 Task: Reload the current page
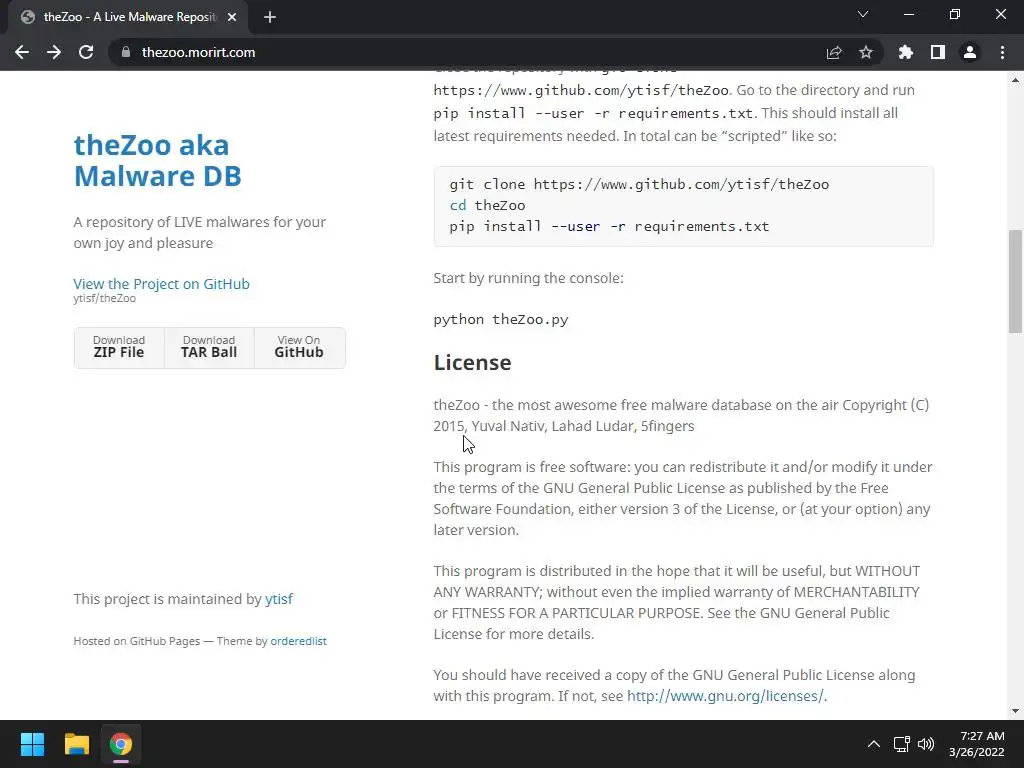point(86,52)
